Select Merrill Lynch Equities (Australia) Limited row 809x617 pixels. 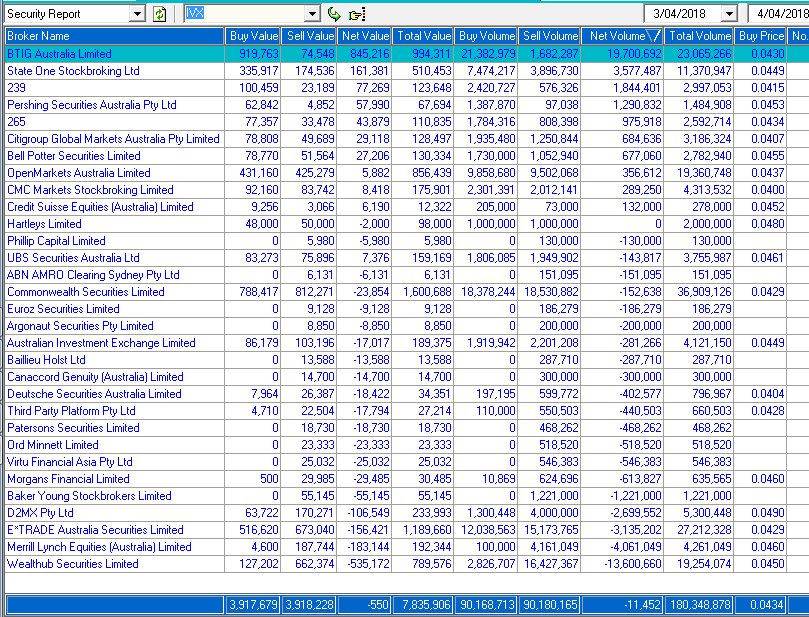click(407, 547)
